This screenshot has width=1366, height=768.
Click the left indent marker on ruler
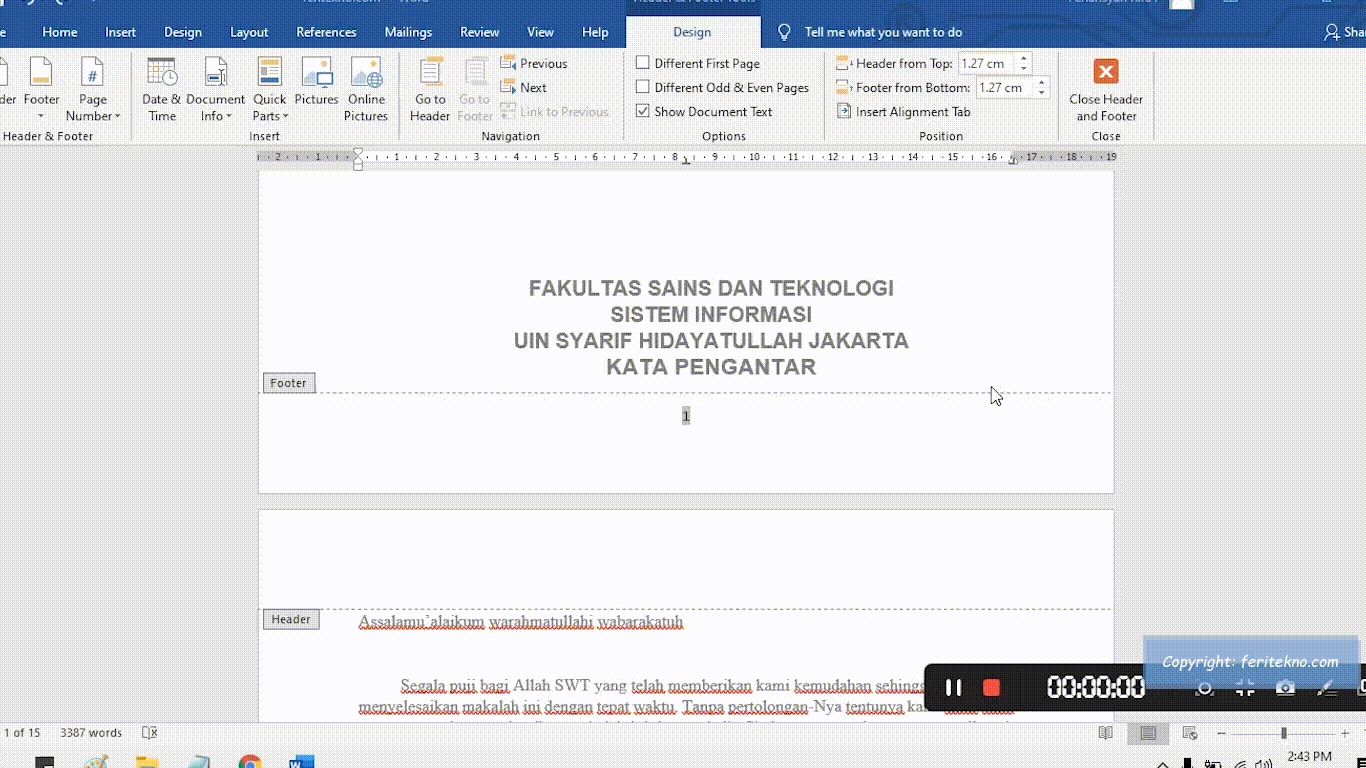[358, 165]
